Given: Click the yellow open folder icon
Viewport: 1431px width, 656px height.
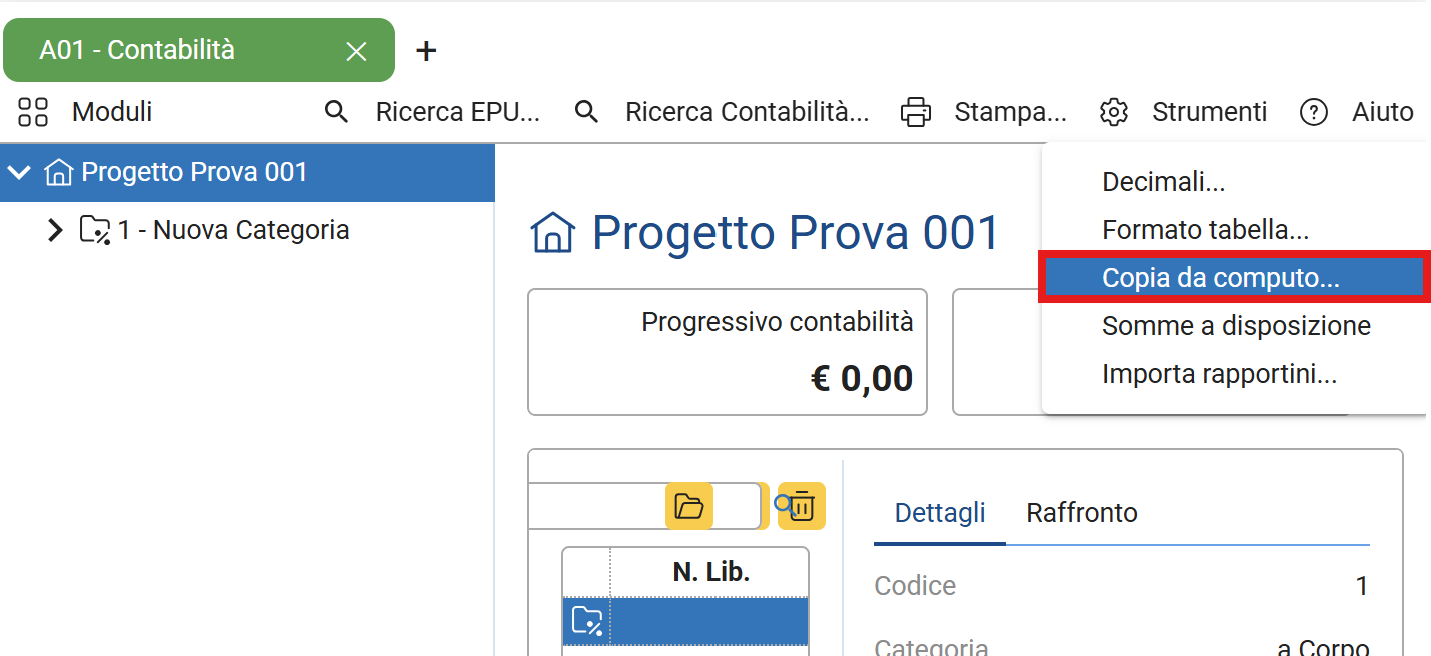Looking at the screenshot, I should 689,506.
